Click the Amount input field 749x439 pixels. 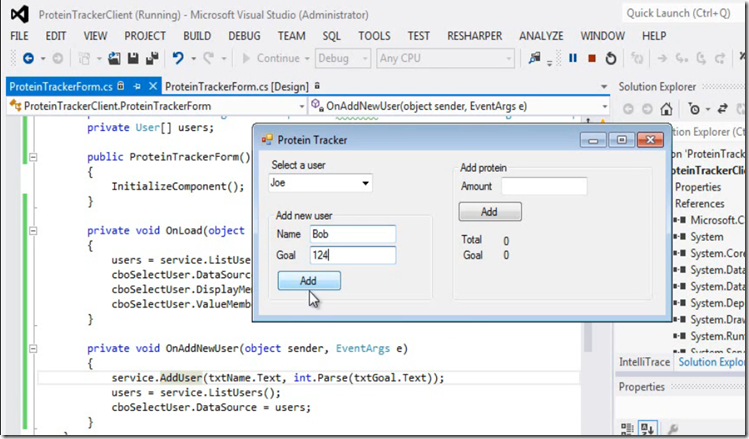click(x=544, y=186)
